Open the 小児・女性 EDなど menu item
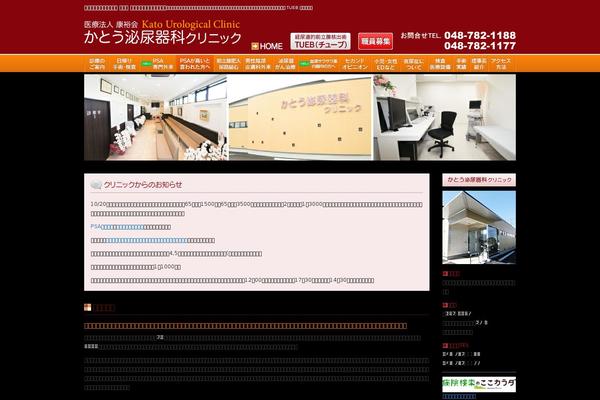Screen dimensions: 600x400 click(385, 64)
